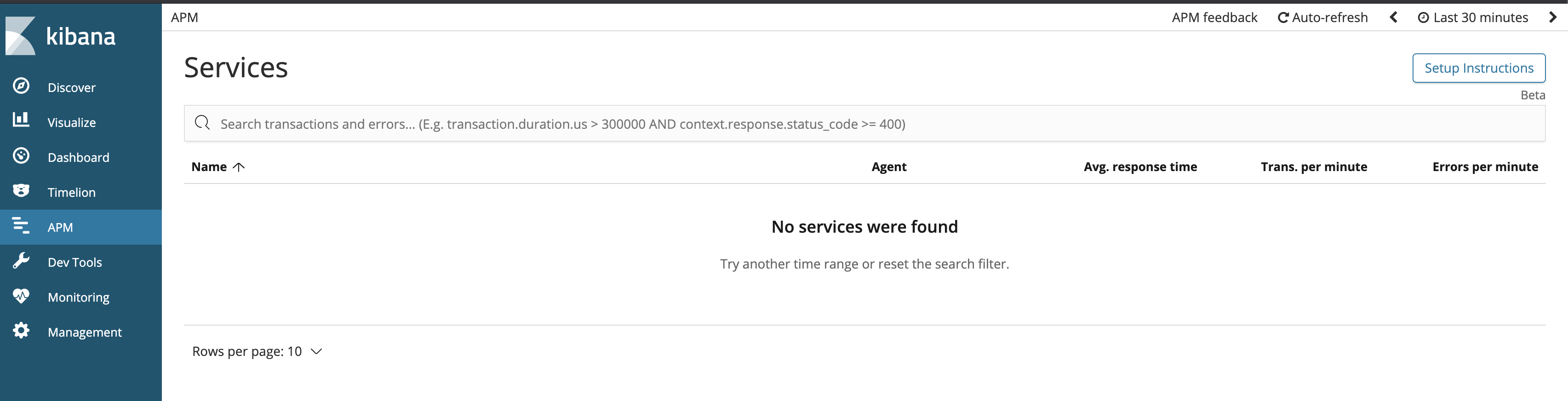
Task: Sort by Avg. response time column
Action: tap(1139, 167)
